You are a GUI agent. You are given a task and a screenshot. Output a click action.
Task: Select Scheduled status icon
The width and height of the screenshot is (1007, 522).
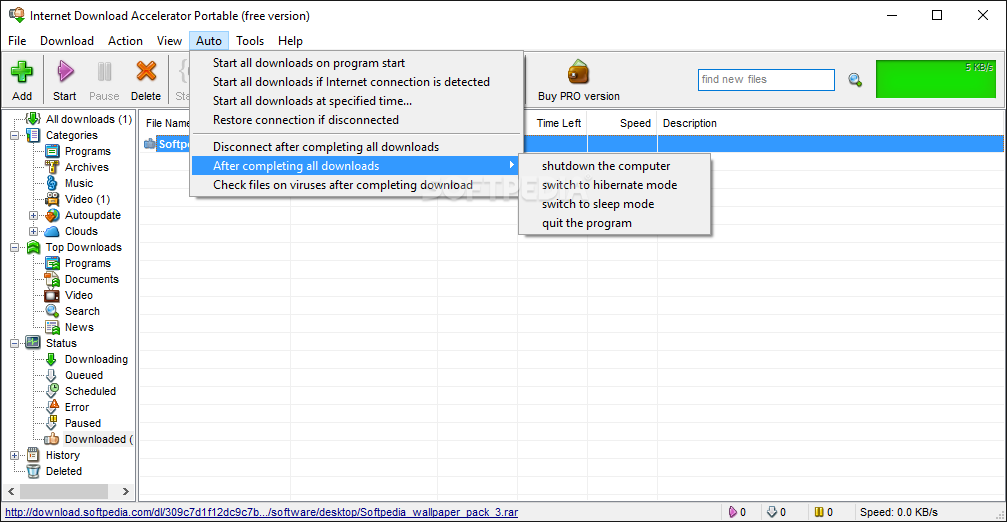pyautogui.click(x=52, y=391)
